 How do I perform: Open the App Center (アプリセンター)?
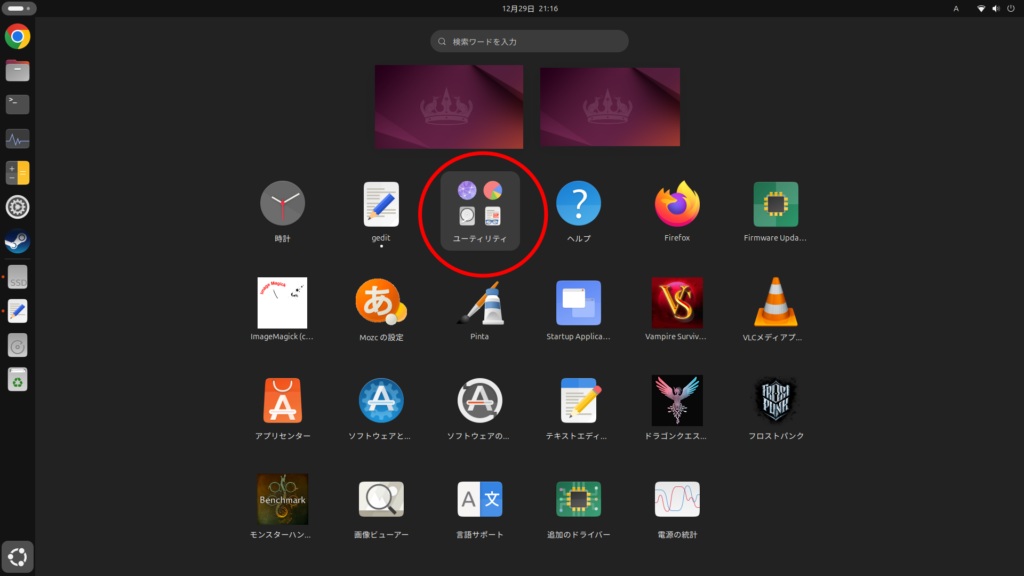pos(282,401)
